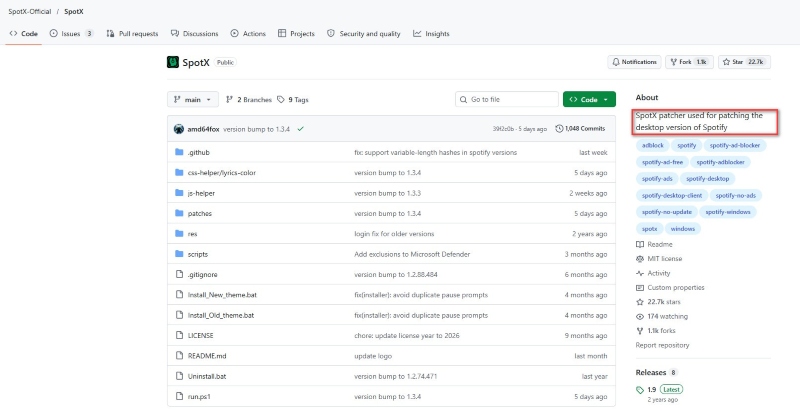Open the README.md file
The width and height of the screenshot is (800, 411).
pos(207,356)
